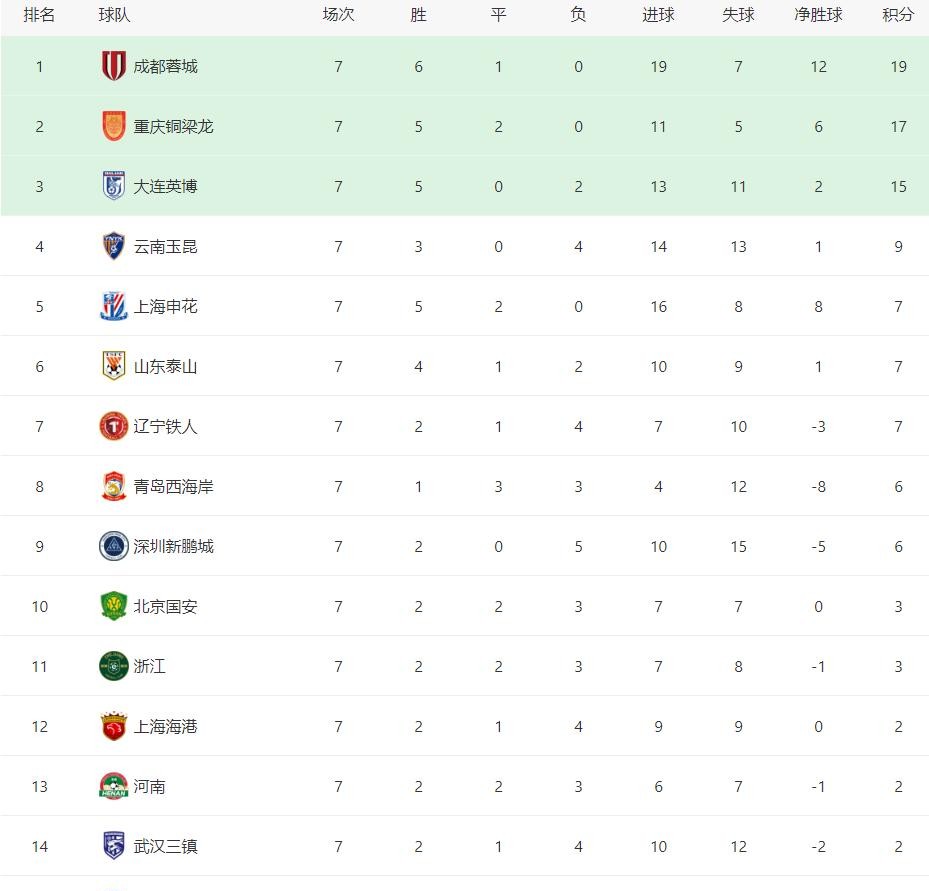Open the 大连英博 club badge
929x891 pixels.
pos(114,186)
